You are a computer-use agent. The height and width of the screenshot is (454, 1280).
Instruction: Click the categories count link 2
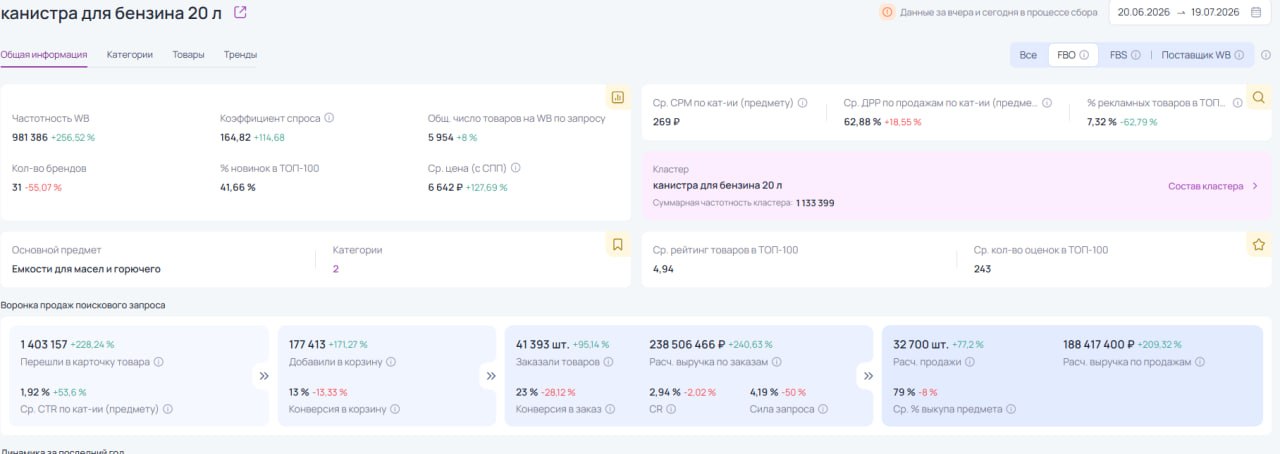[x=336, y=269]
